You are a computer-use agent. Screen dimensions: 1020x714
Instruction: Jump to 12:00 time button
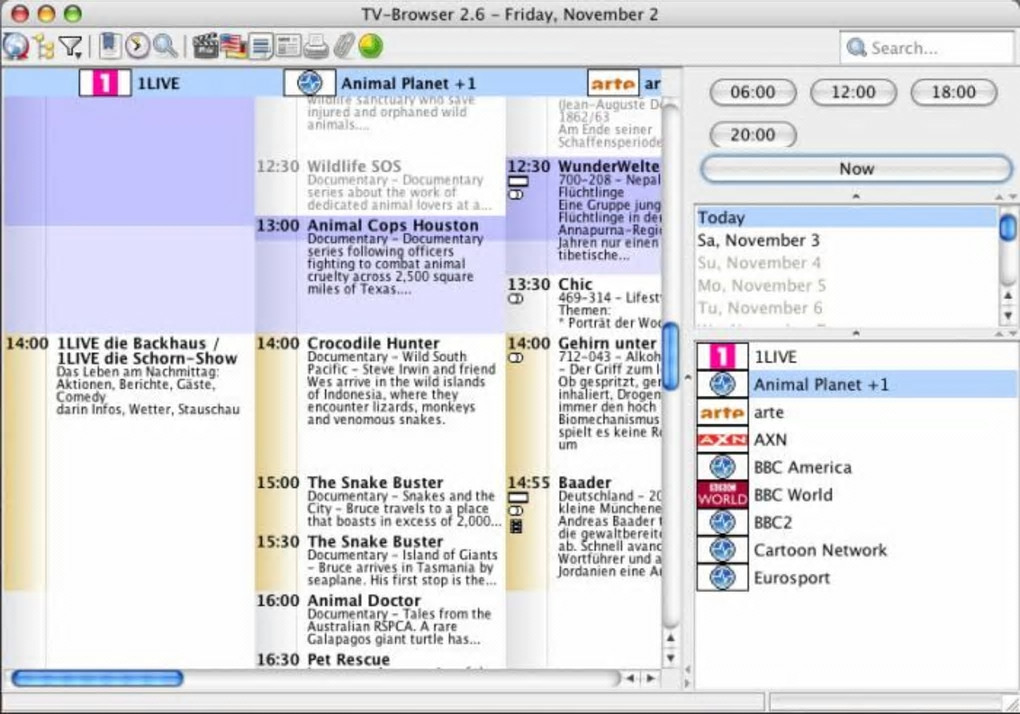pos(853,92)
